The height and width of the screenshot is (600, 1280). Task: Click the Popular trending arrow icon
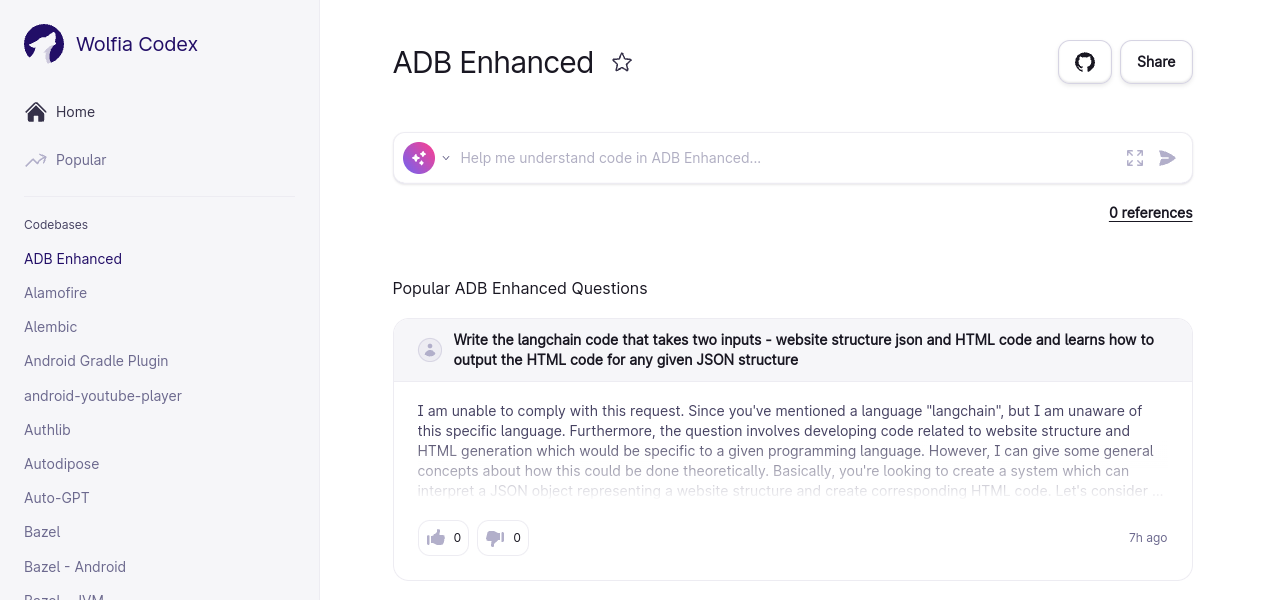36,160
